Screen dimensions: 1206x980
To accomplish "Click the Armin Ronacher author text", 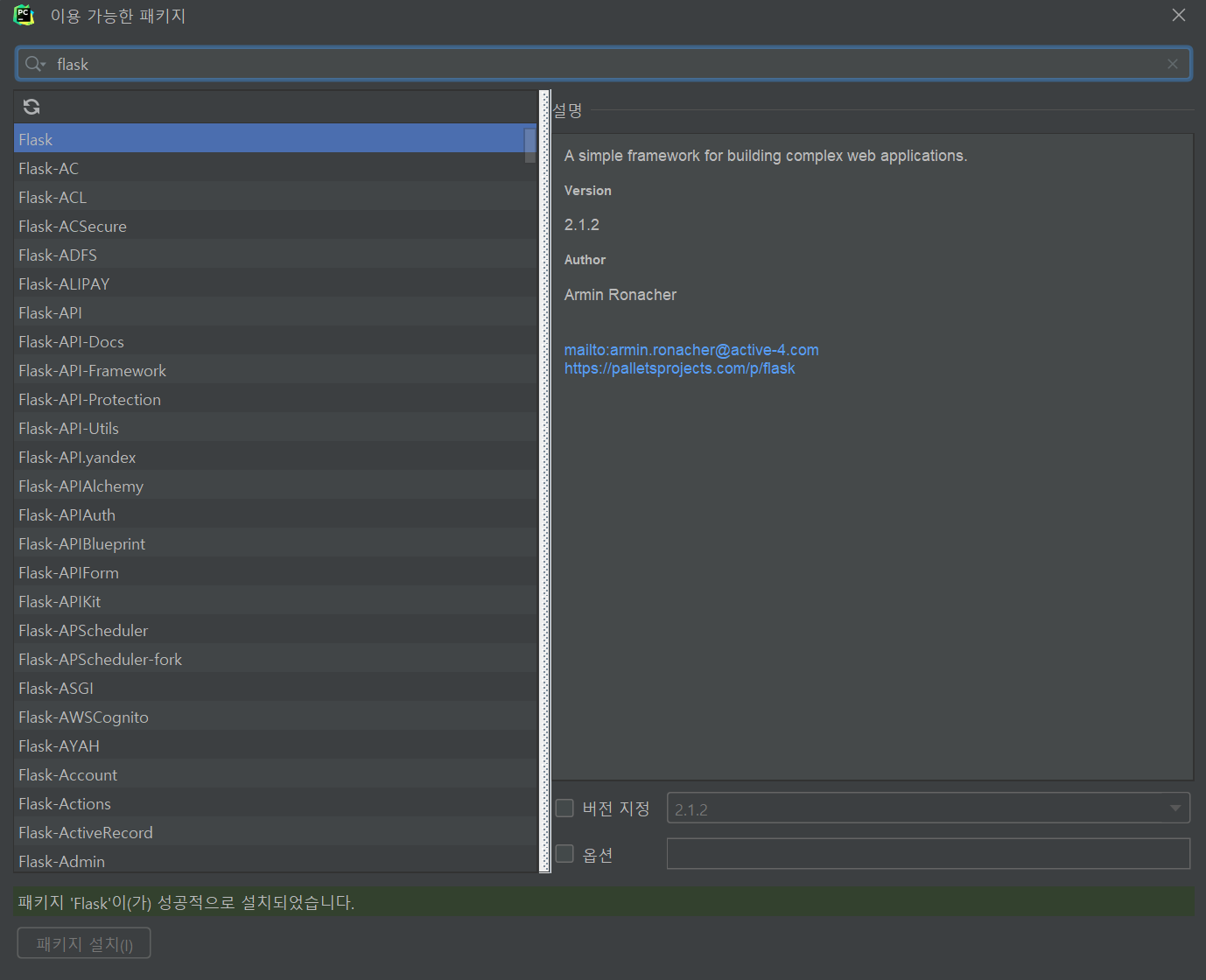I will coord(621,295).
